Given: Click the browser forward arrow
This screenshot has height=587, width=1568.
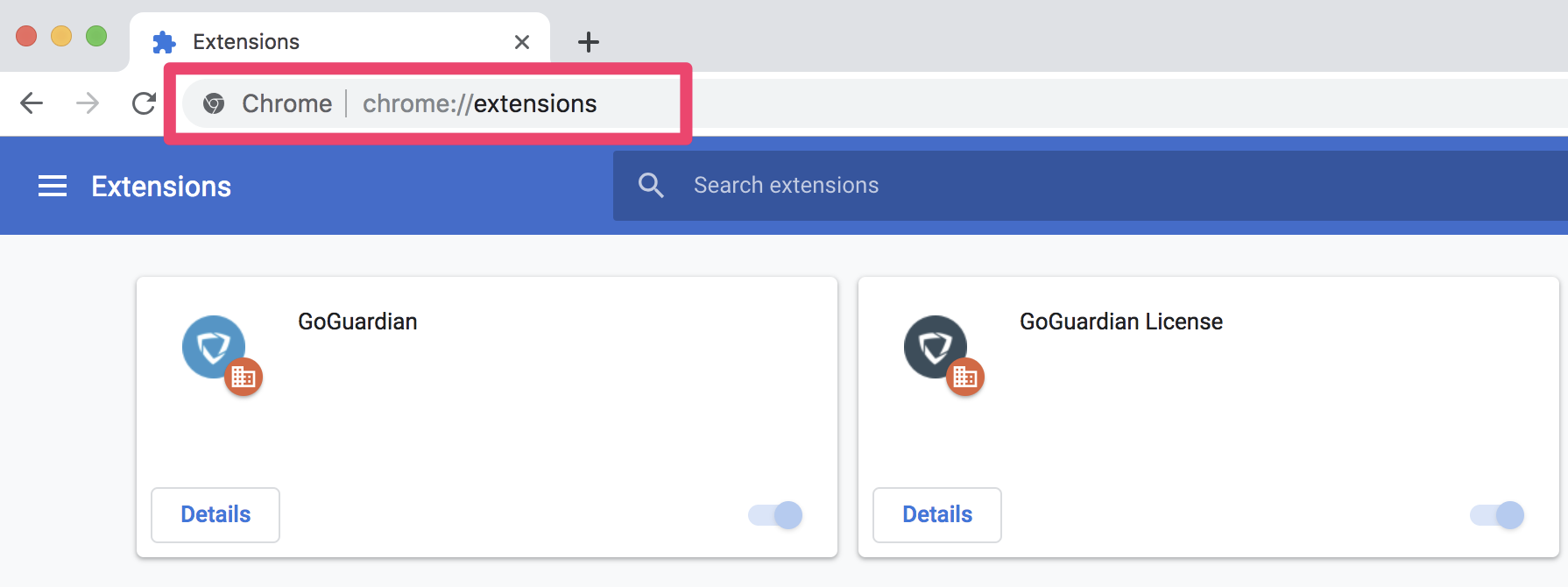Looking at the screenshot, I should pos(88,103).
